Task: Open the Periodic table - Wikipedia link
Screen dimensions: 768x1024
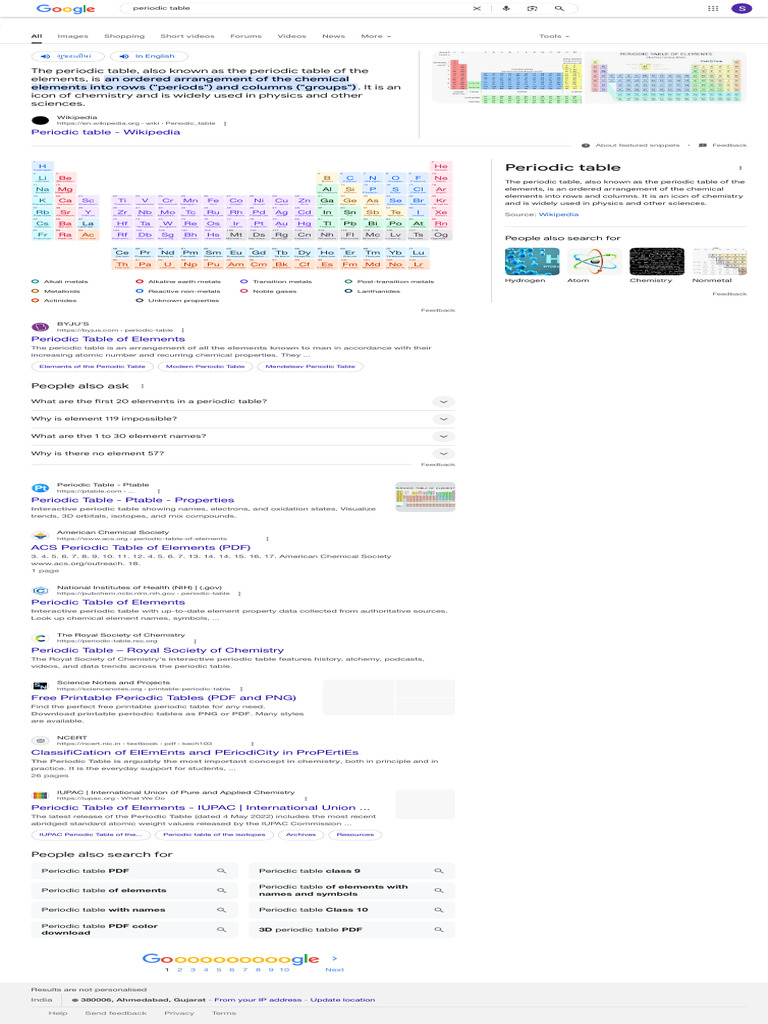Action: click(x=106, y=132)
